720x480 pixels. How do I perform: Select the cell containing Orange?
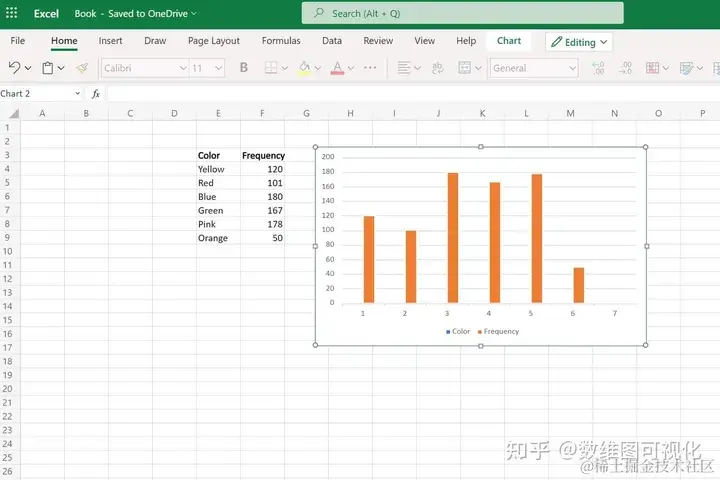pyautogui.click(x=218, y=238)
